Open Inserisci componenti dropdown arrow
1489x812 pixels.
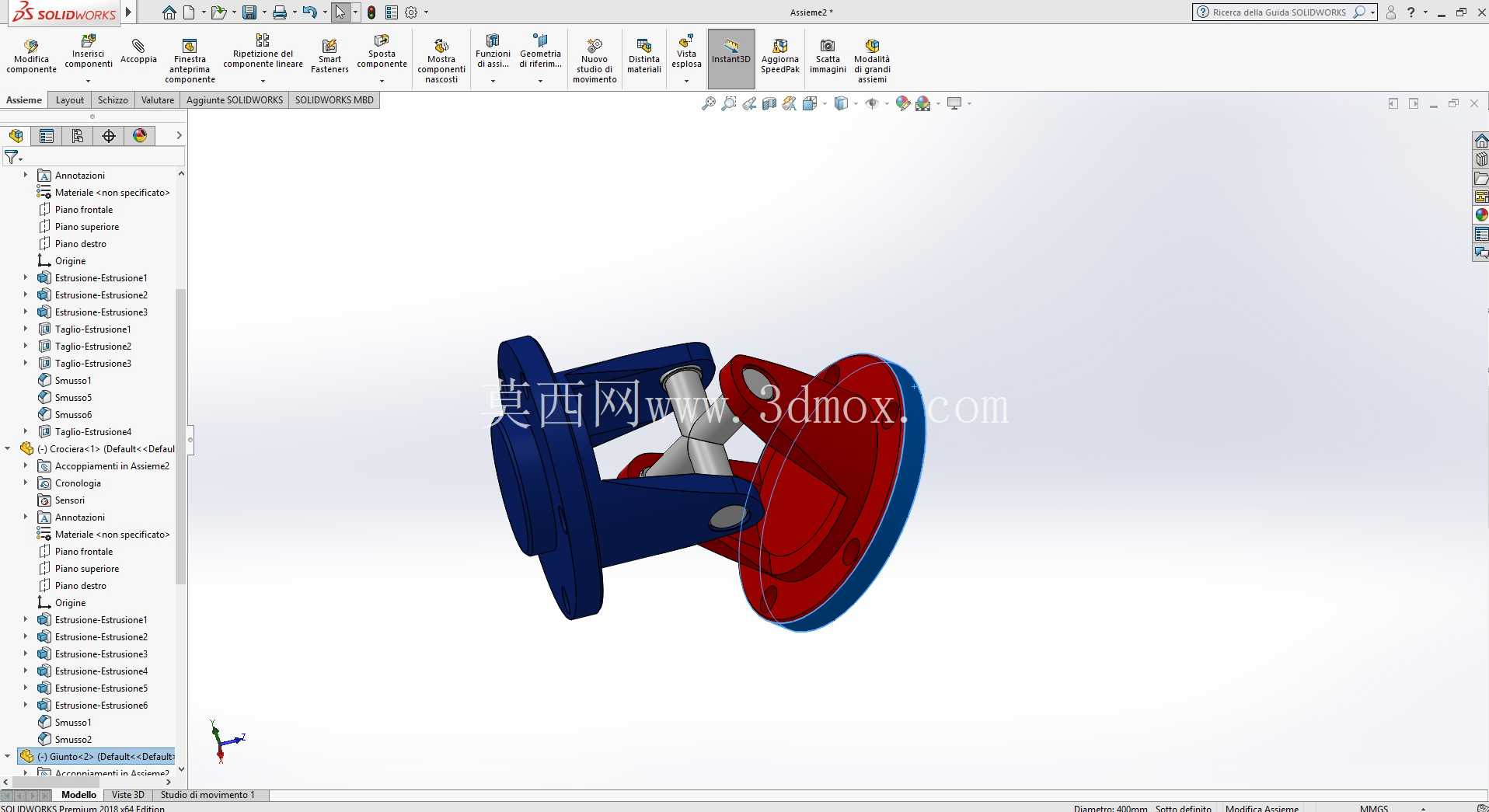[88, 81]
